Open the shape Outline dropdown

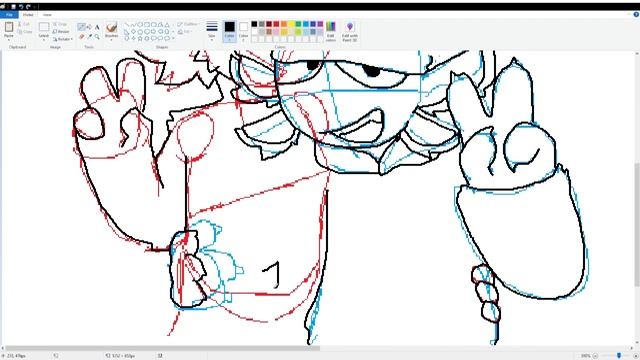(x=188, y=24)
